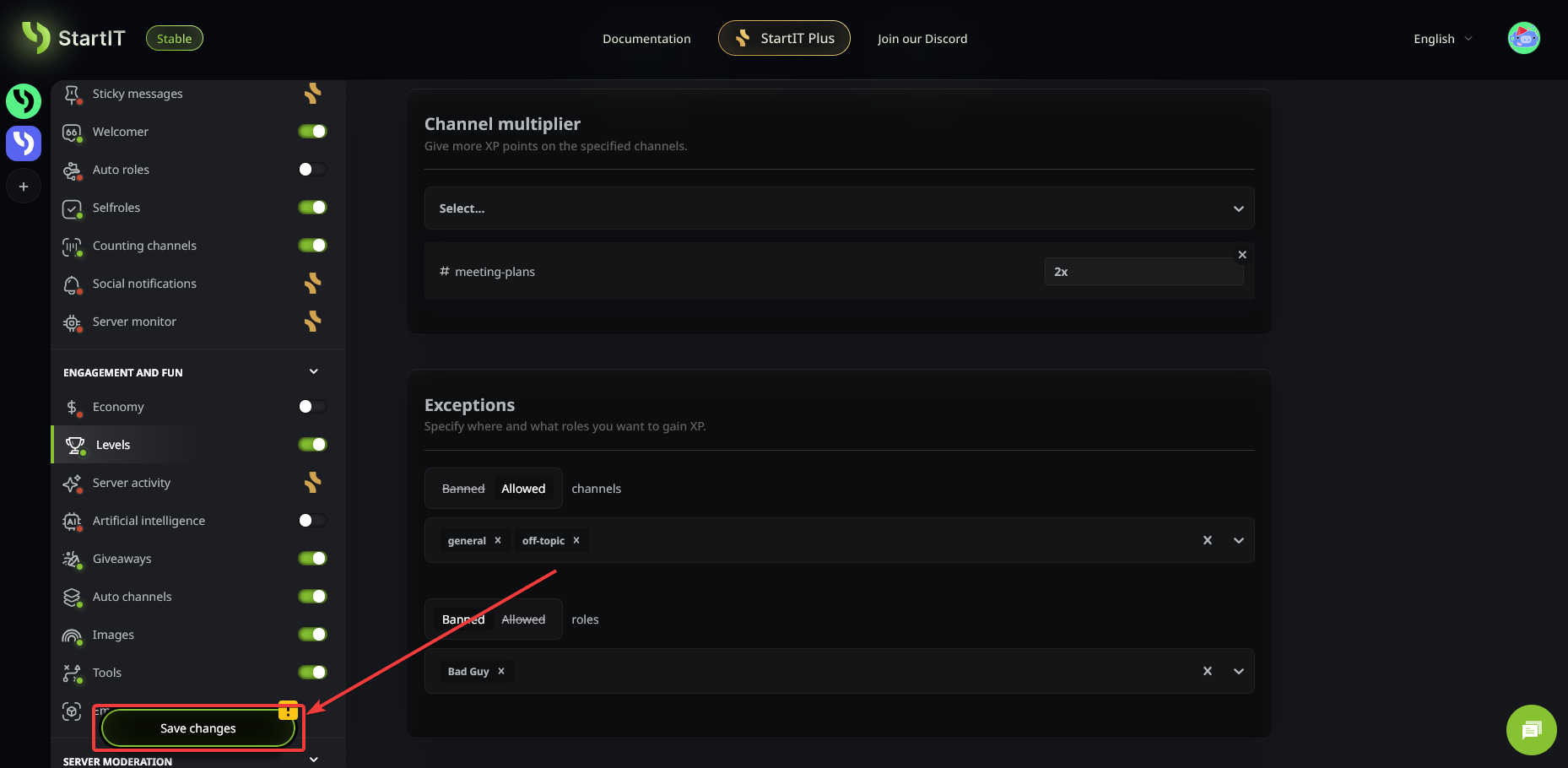1568x768 pixels.
Task: Switch channels exception to Banned
Action: [x=463, y=489]
